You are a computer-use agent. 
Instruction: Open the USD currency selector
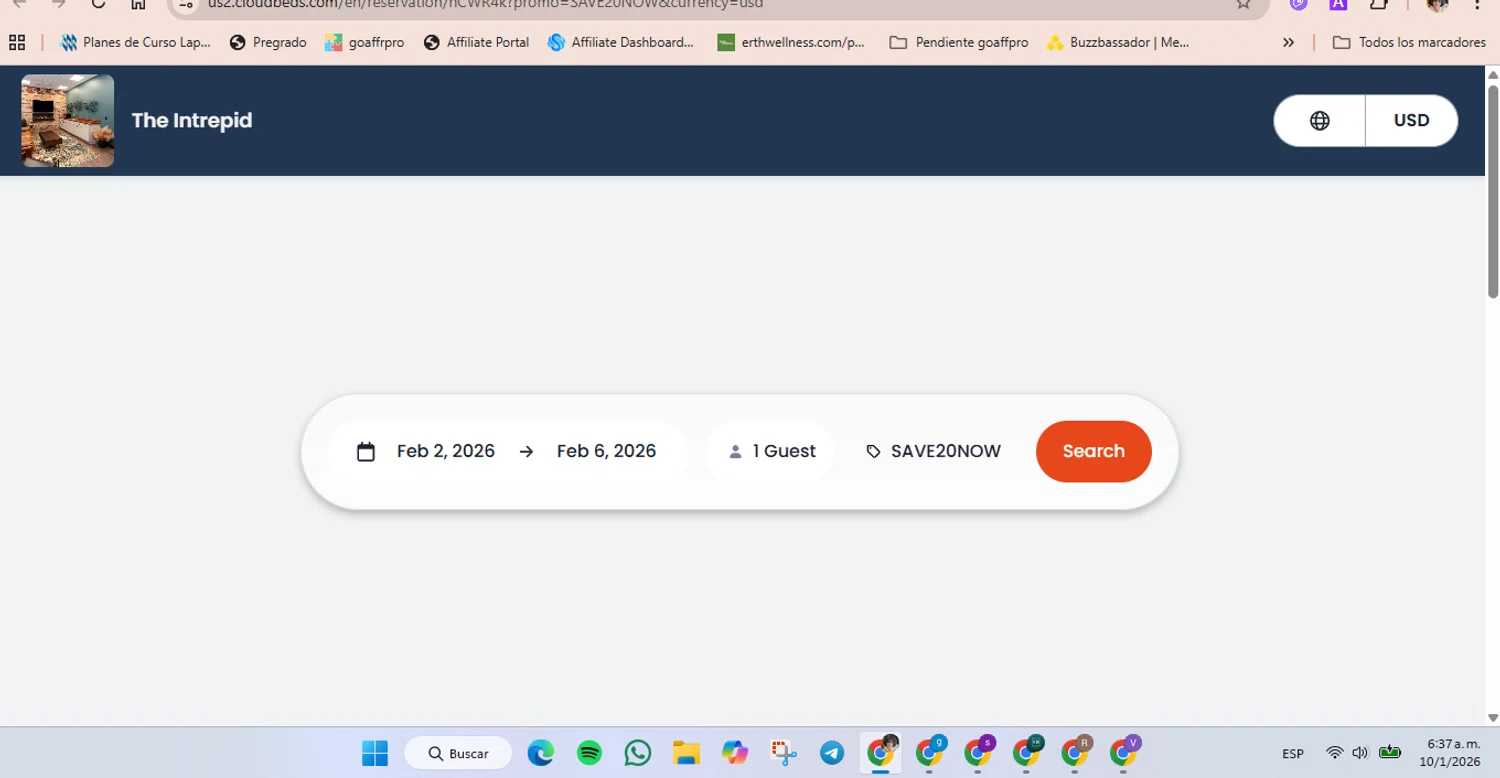[1411, 120]
